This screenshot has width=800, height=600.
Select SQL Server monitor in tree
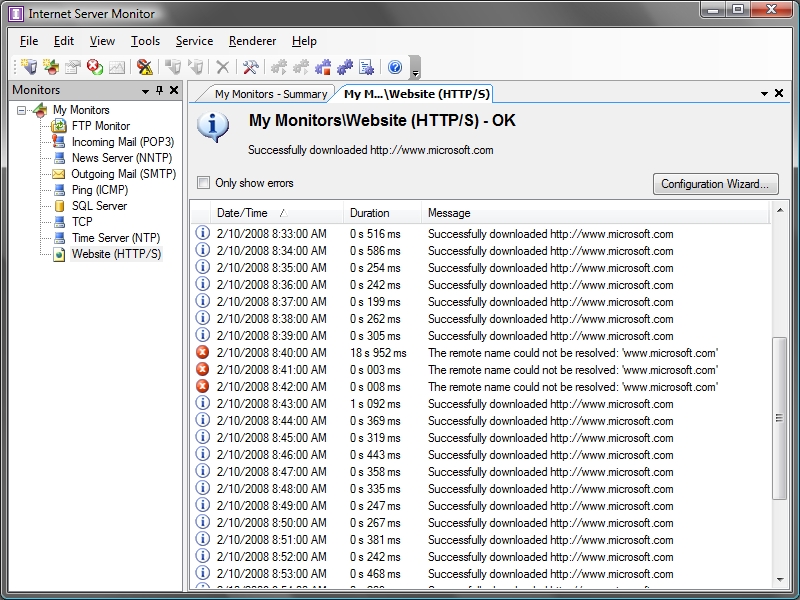99,206
